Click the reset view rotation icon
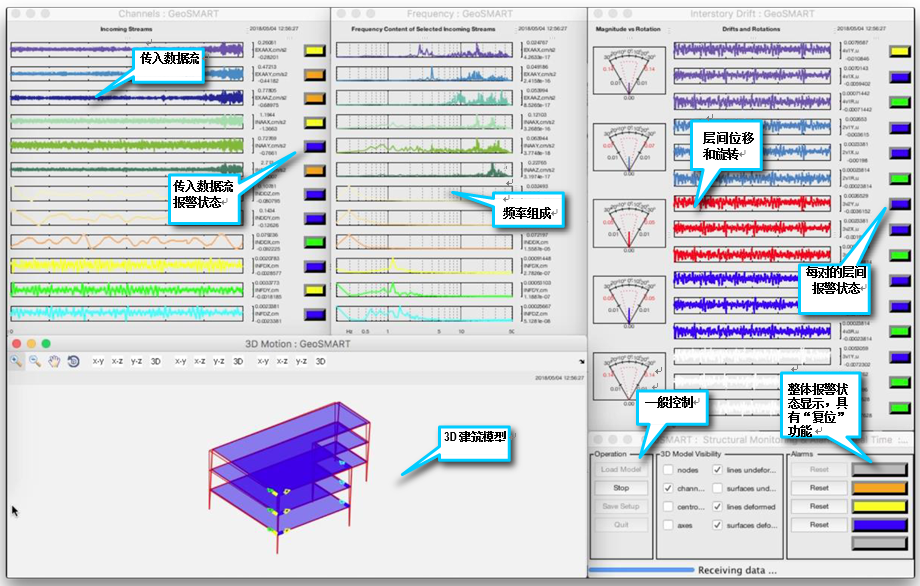The height and width of the screenshot is (586, 920). (x=73, y=361)
